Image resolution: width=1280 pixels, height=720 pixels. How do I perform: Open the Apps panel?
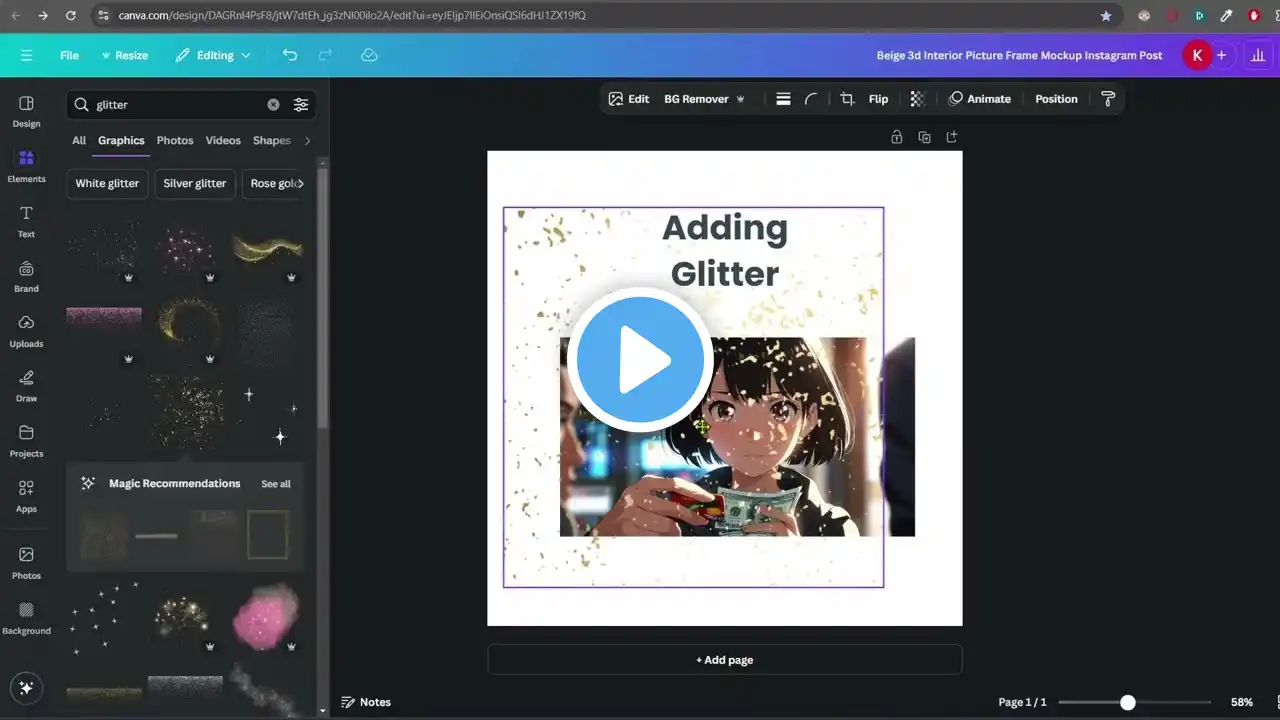pos(26,496)
